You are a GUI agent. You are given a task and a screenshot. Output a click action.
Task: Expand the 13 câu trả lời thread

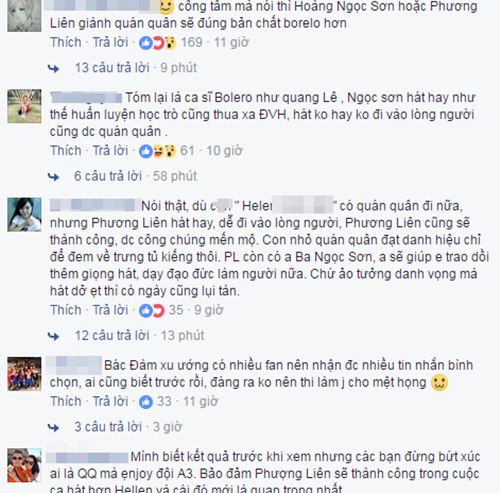112,68
